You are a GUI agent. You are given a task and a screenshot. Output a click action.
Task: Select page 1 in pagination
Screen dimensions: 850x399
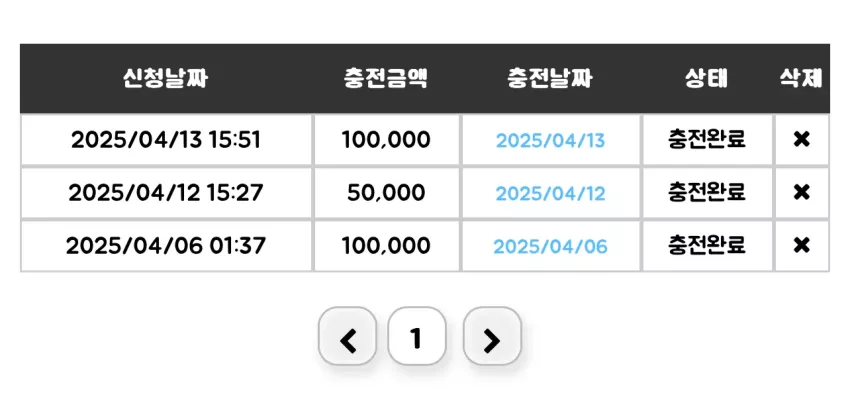(417, 336)
